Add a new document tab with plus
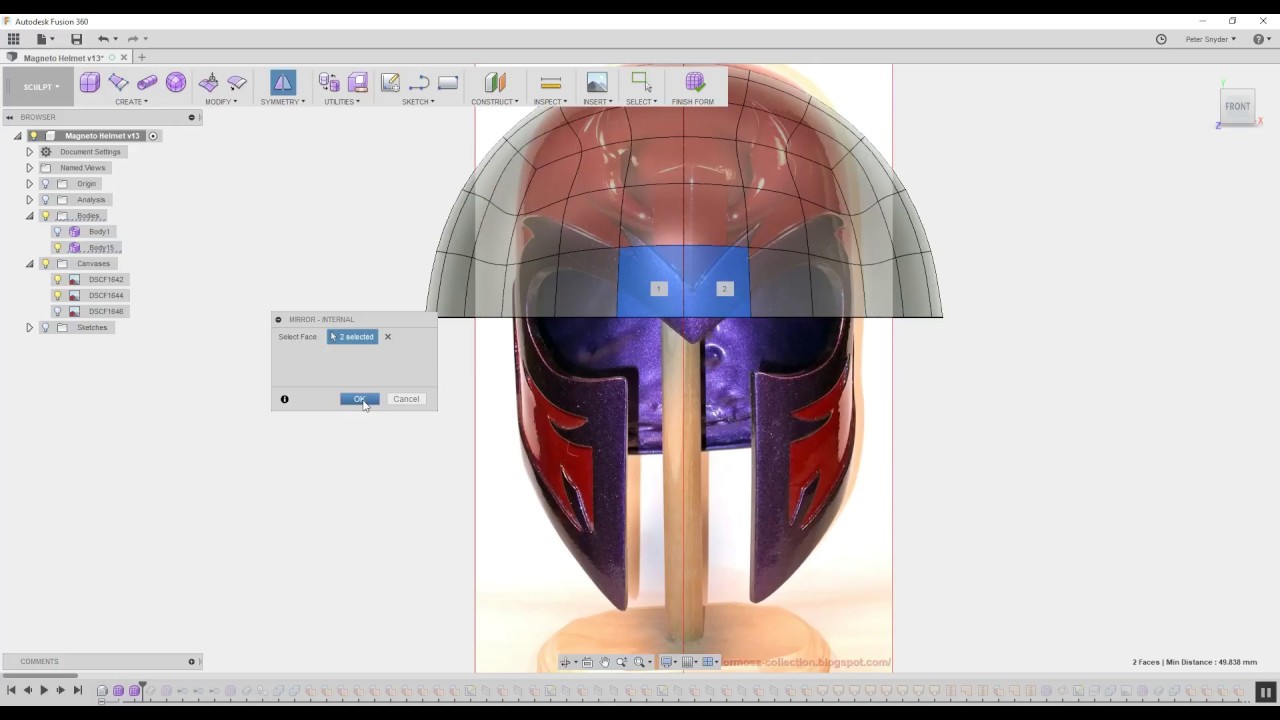Image resolution: width=1280 pixels, height=720 pixels. coord(142,58)
